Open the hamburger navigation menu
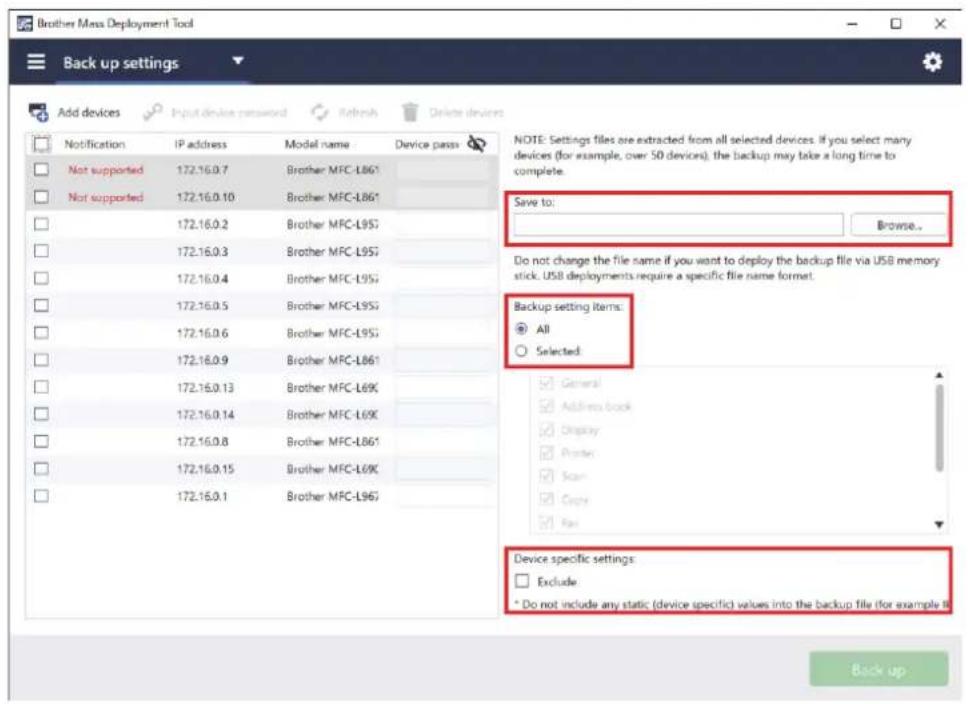 [x=36, y=62]
